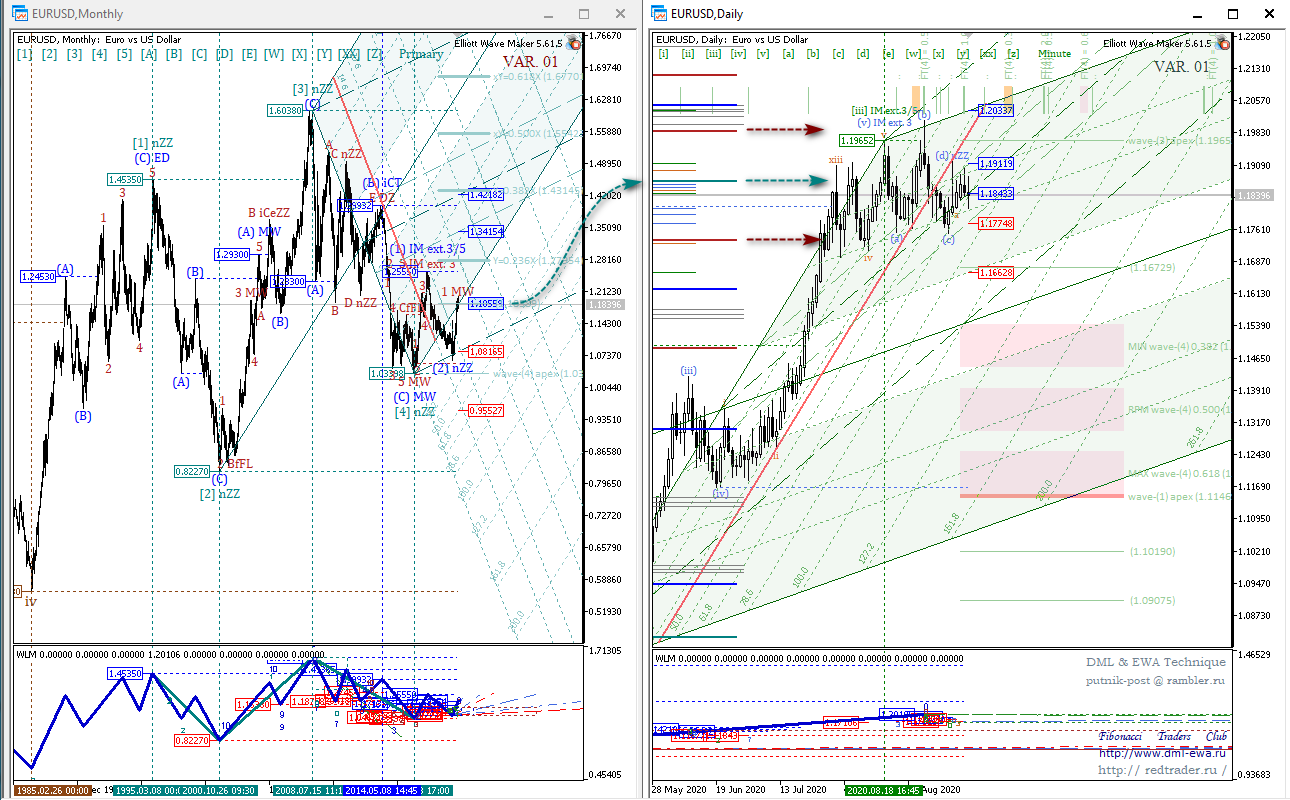Click Elliott Wave Maker icon on Monthly chart

[574, 43]
